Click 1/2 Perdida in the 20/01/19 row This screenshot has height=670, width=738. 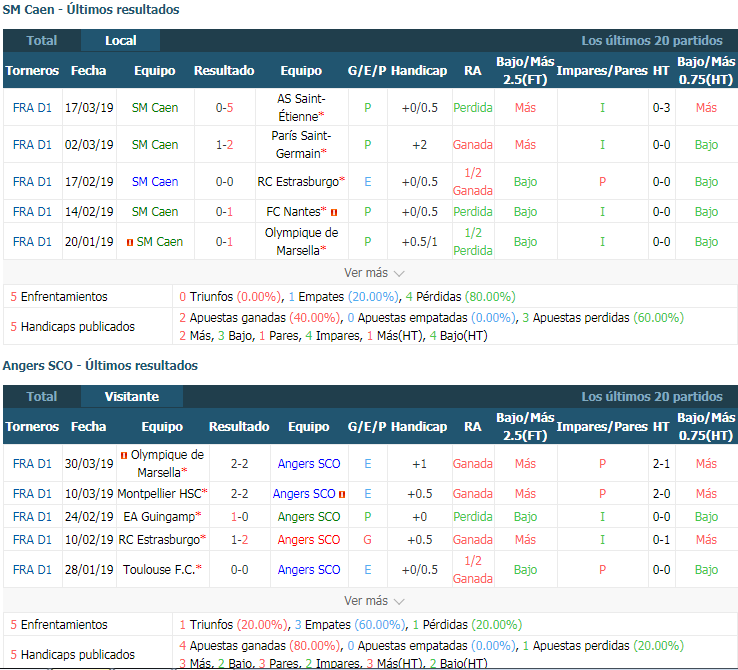(473, 242)
